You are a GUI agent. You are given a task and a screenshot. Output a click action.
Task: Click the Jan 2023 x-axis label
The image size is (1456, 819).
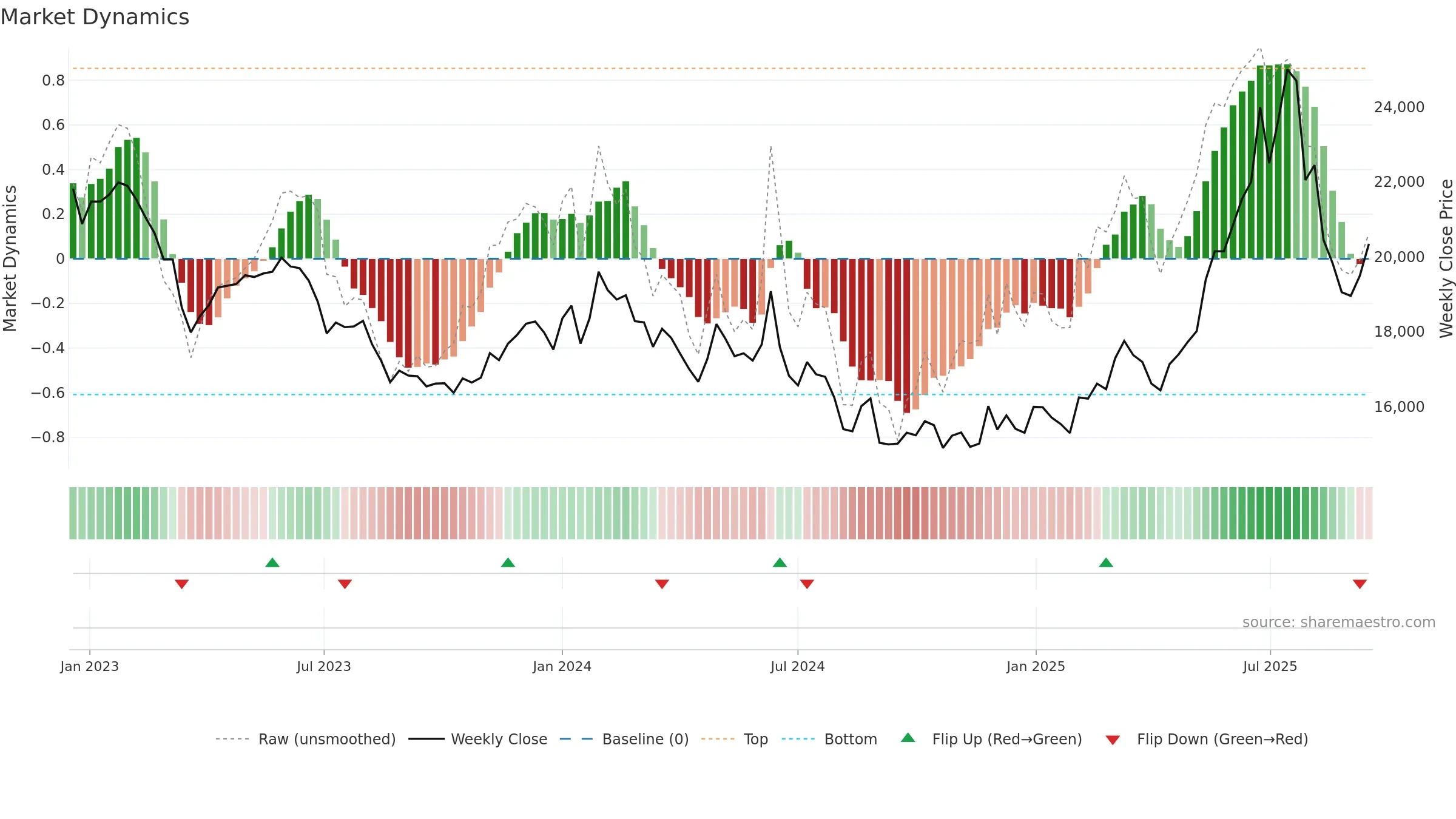[x=90, y=666]
